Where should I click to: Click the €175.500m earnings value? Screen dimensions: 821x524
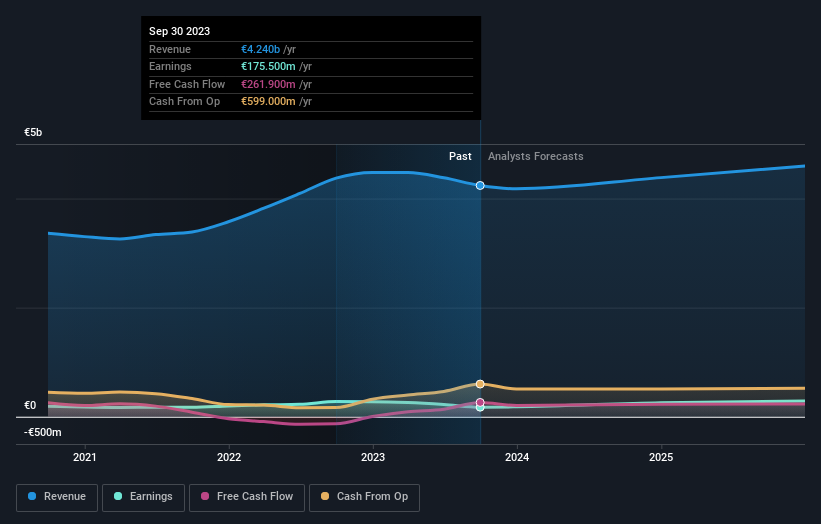[x=268, y=66]
